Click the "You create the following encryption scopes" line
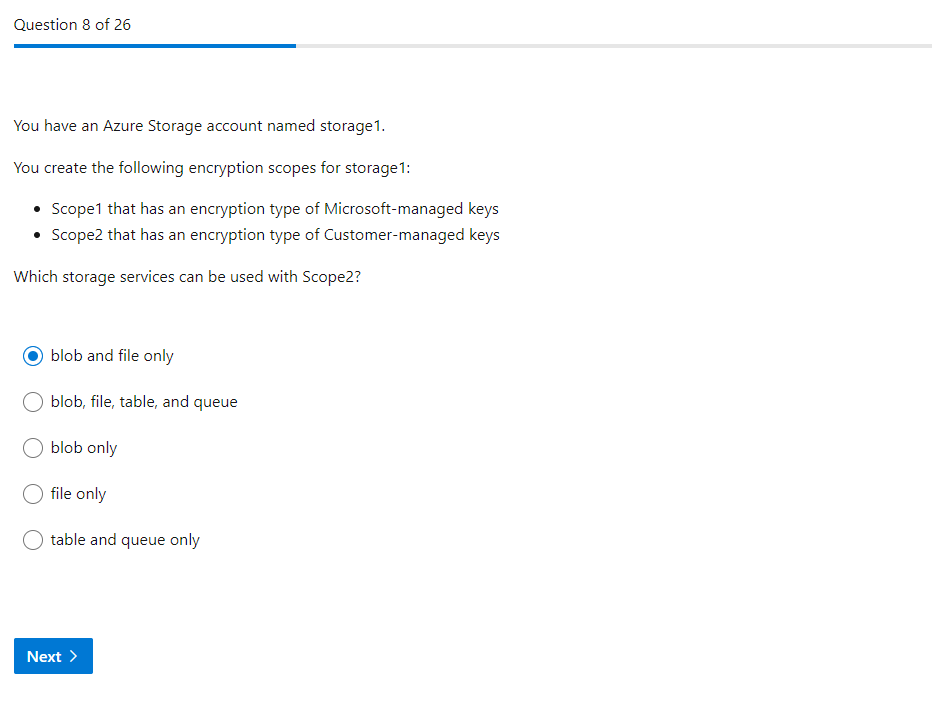This screenshot has width=939, height=702. pyautogui.click(x=212, y=168)
